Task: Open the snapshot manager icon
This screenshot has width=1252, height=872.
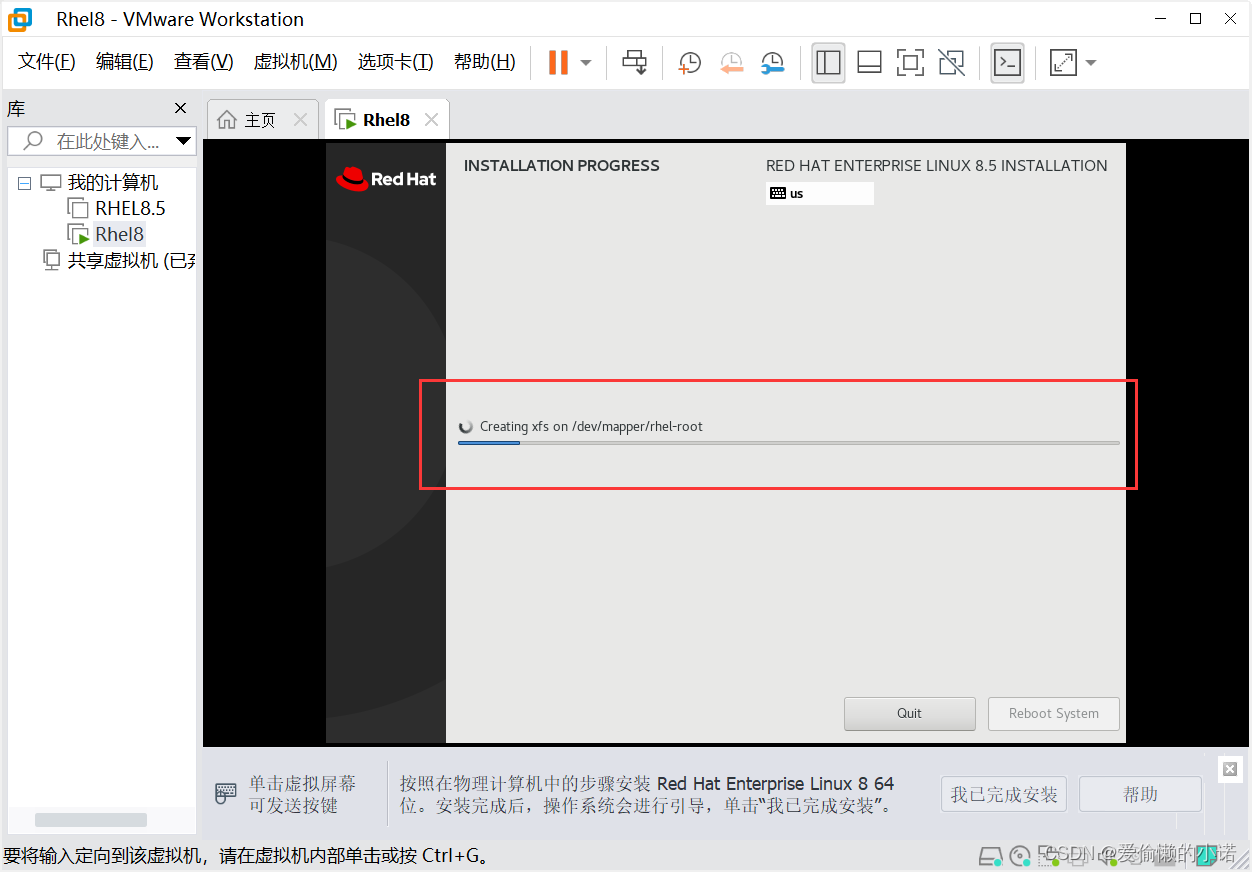Action: (772, 63)
